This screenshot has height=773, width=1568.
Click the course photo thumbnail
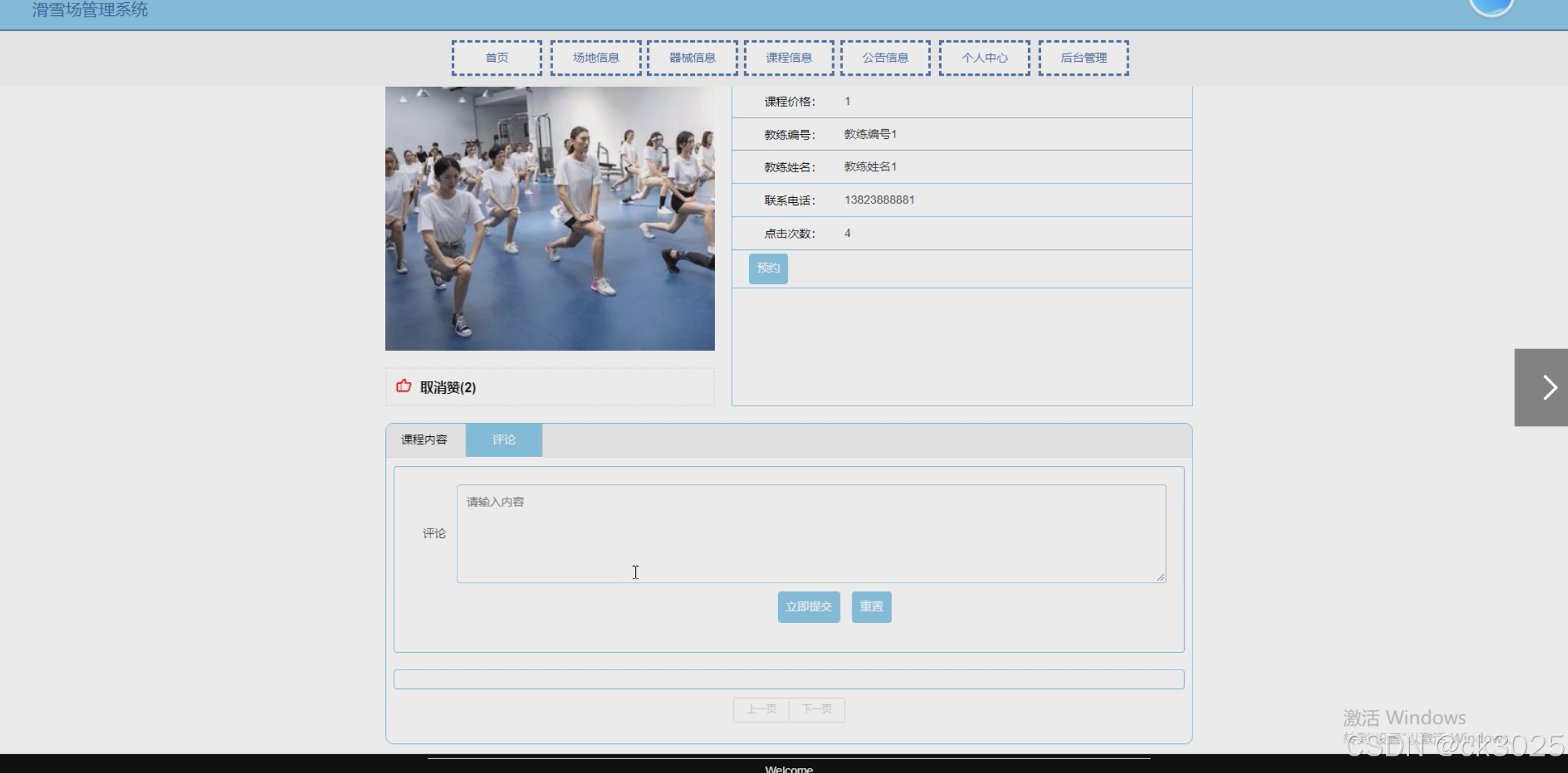coord(550,218)
